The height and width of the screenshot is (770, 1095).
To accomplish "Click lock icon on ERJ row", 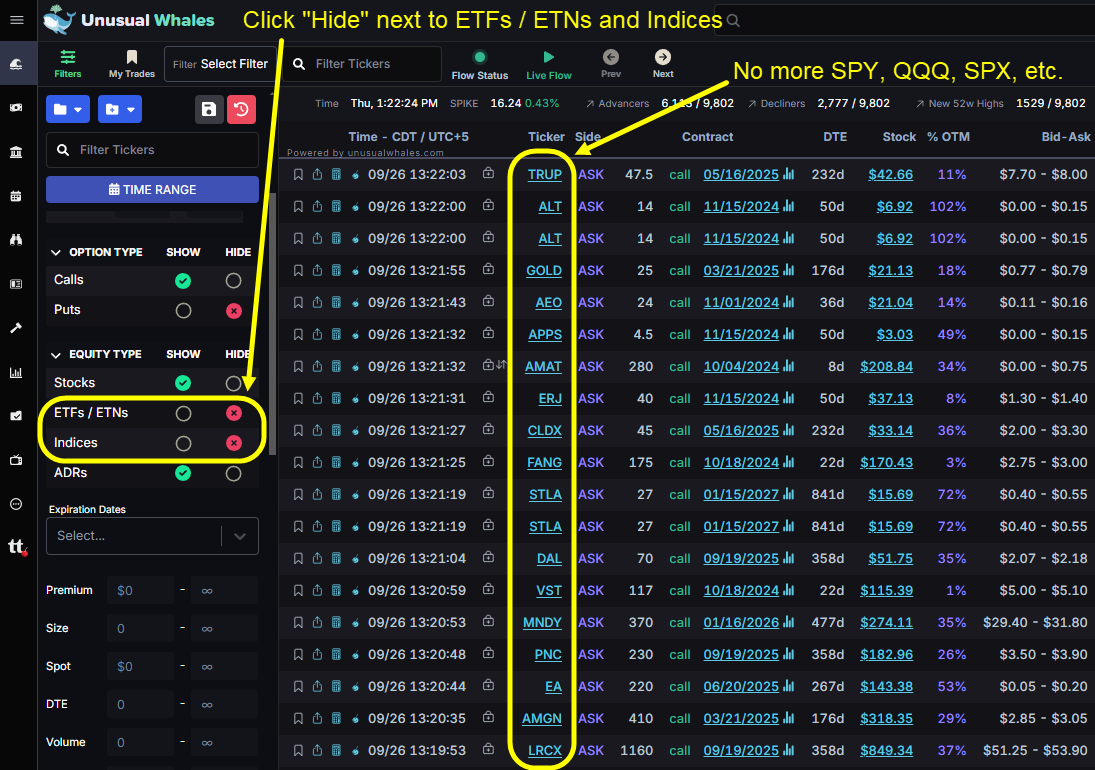I will tap(488, 397).
